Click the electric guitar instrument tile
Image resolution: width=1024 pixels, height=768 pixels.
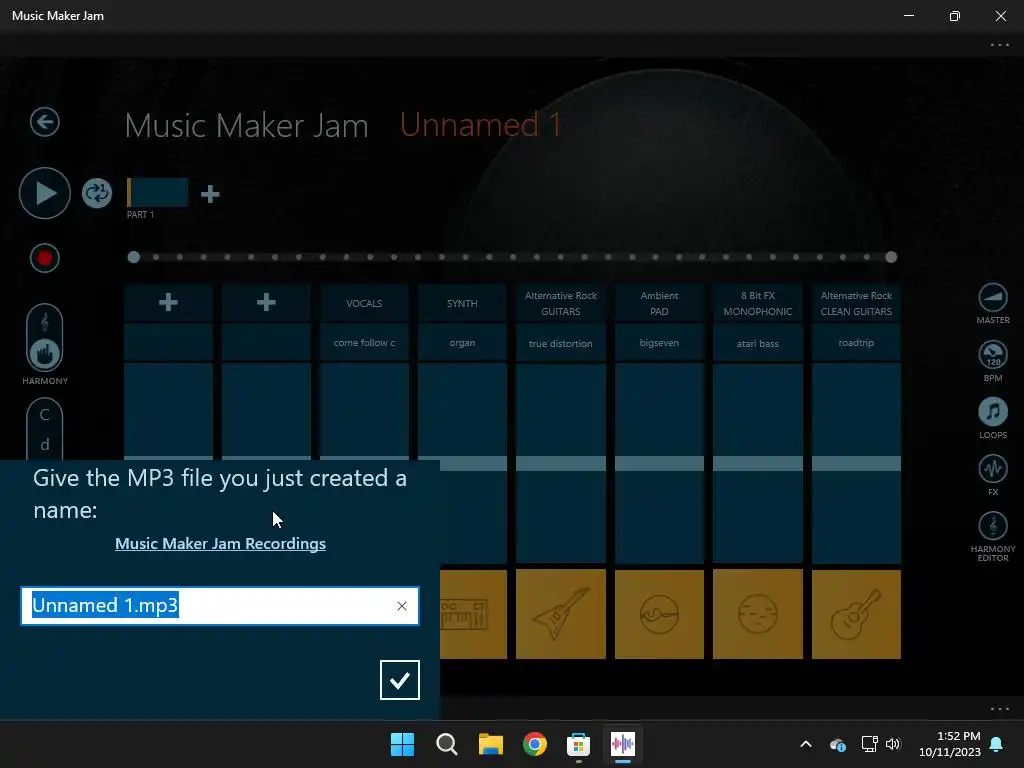tap(561, 614)
